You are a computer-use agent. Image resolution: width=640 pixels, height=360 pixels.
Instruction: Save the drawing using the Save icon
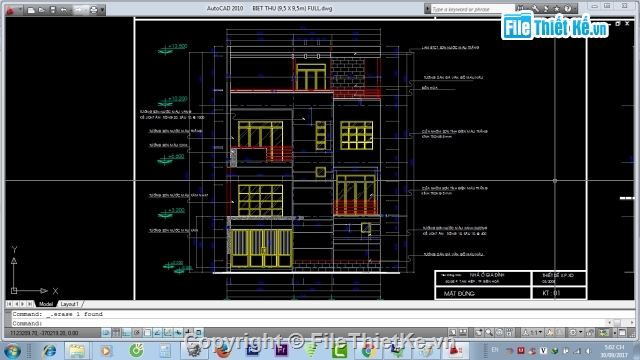click(x=53, y=10)
